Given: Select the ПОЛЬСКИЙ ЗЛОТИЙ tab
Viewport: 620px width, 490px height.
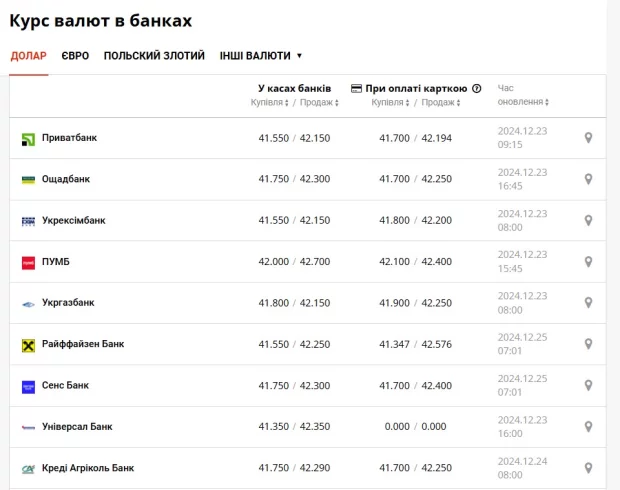Looking at the screenshot, I should click(x=154, y=56).
